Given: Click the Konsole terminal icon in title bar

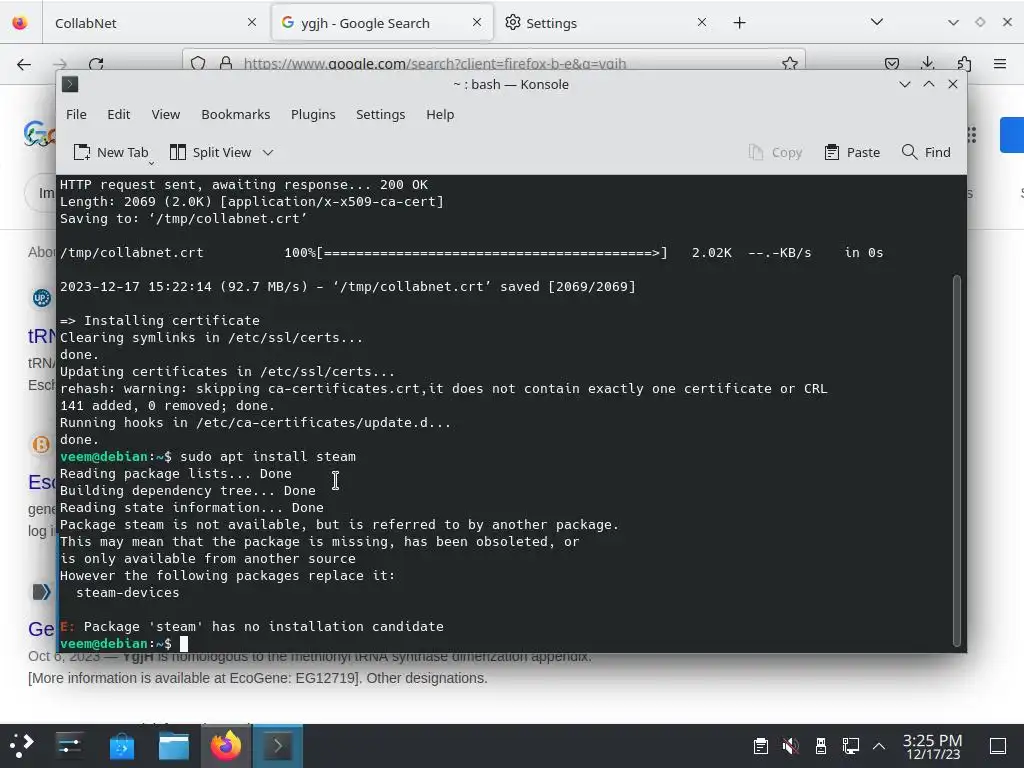Looking at the screenshot, I should (x=70, y=84).
